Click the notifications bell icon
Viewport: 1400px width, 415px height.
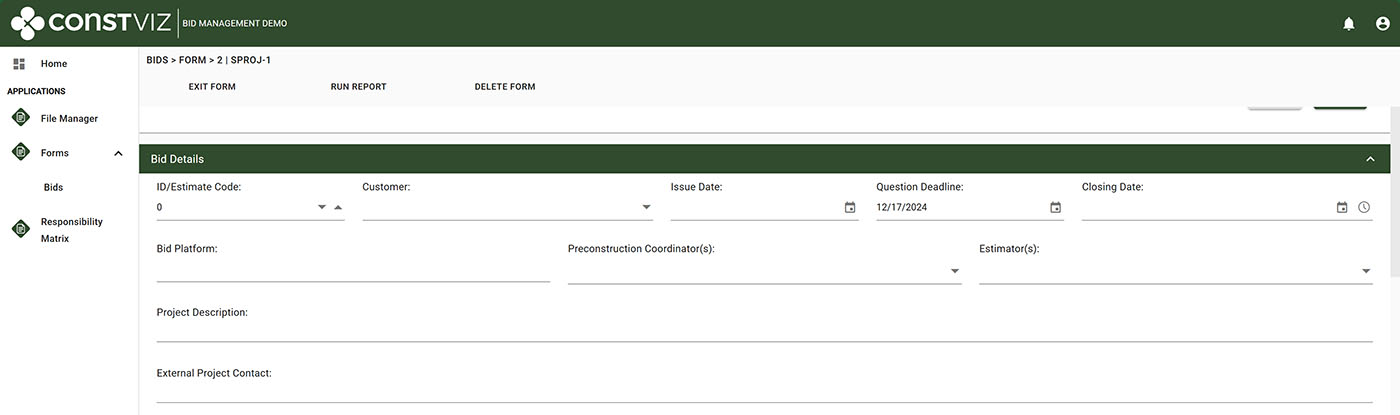pyautogui.click(x=1349, y=24)
